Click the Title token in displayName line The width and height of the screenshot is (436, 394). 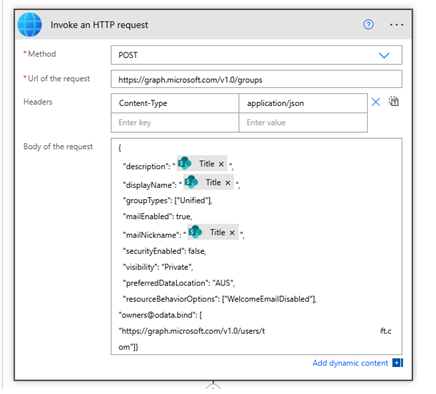click(208, 182)
